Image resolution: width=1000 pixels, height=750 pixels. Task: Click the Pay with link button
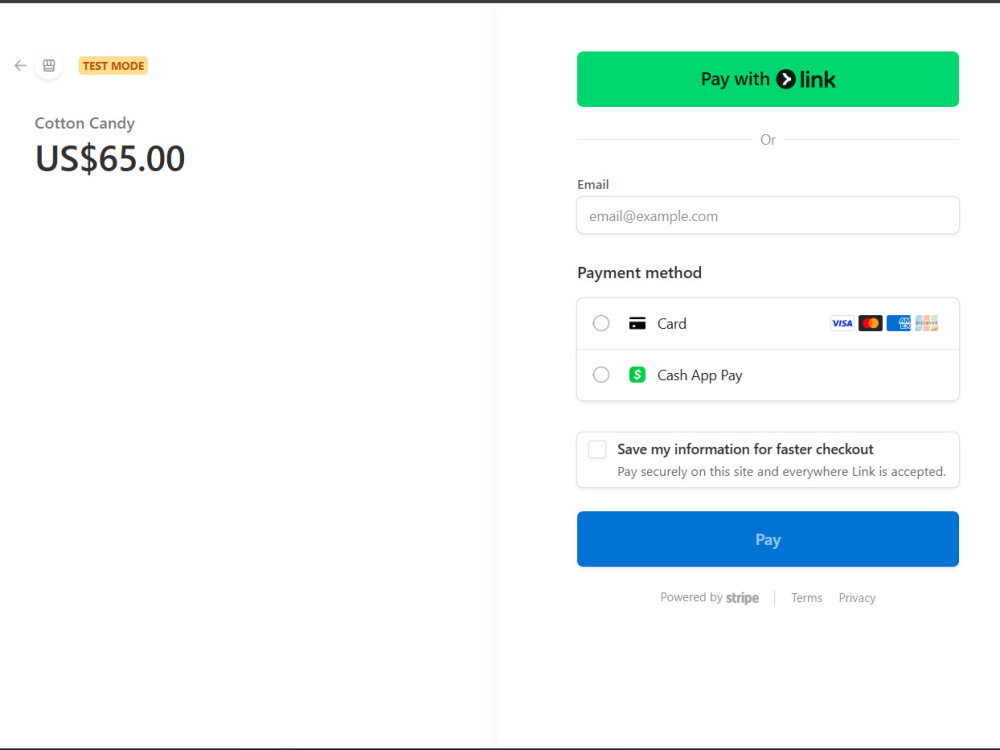click(x=768, y=79)
